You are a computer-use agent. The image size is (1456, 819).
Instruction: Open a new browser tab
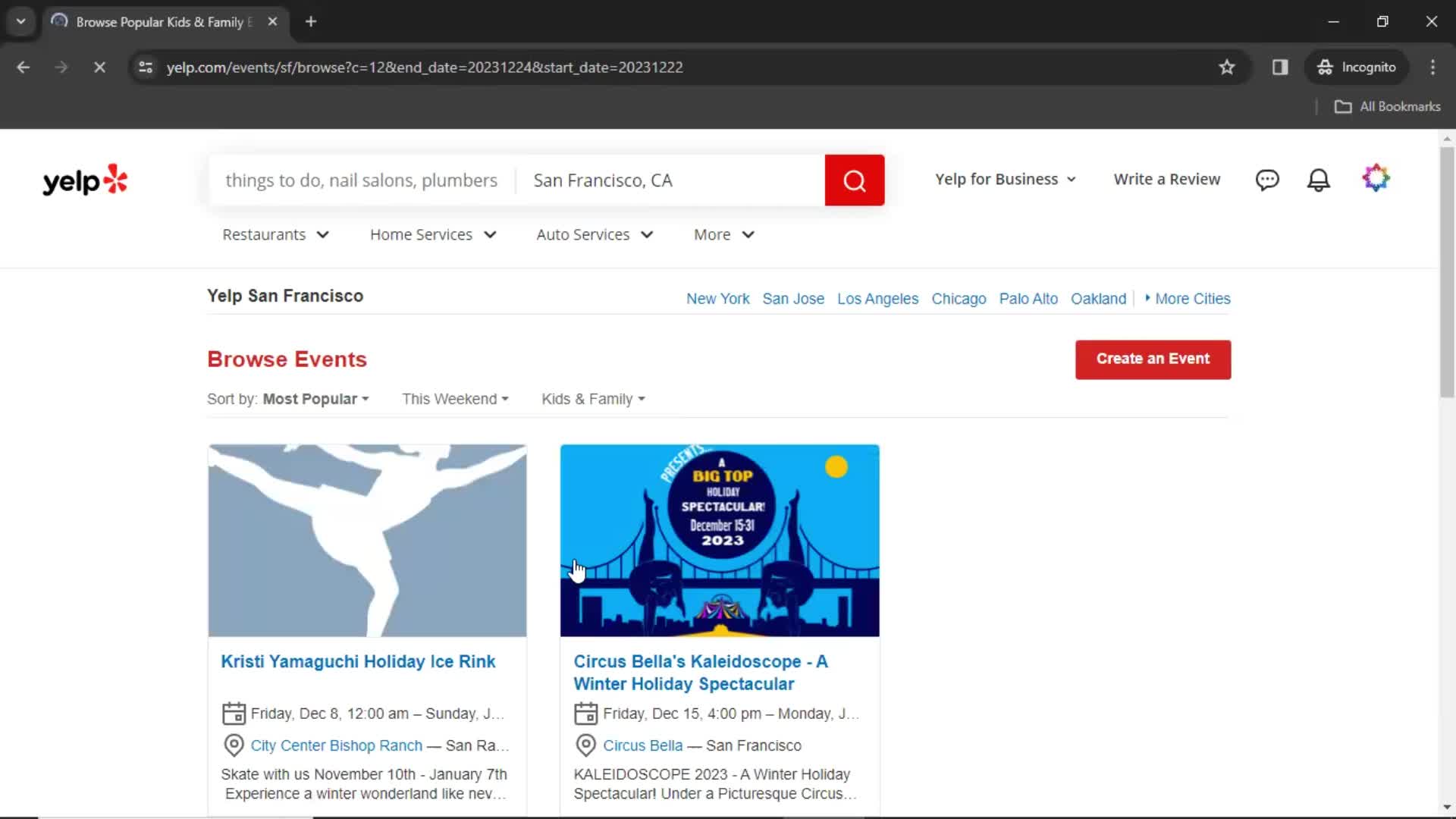coord(311,21)
